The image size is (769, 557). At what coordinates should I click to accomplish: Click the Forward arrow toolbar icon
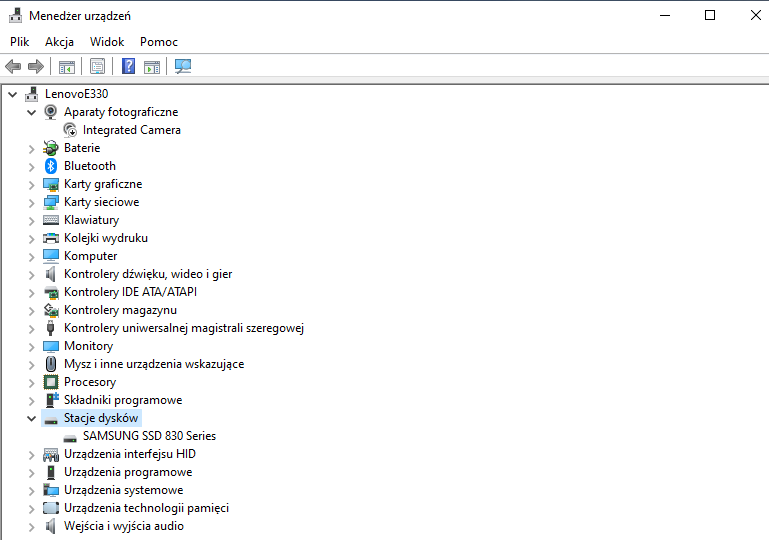pos(36,67)
